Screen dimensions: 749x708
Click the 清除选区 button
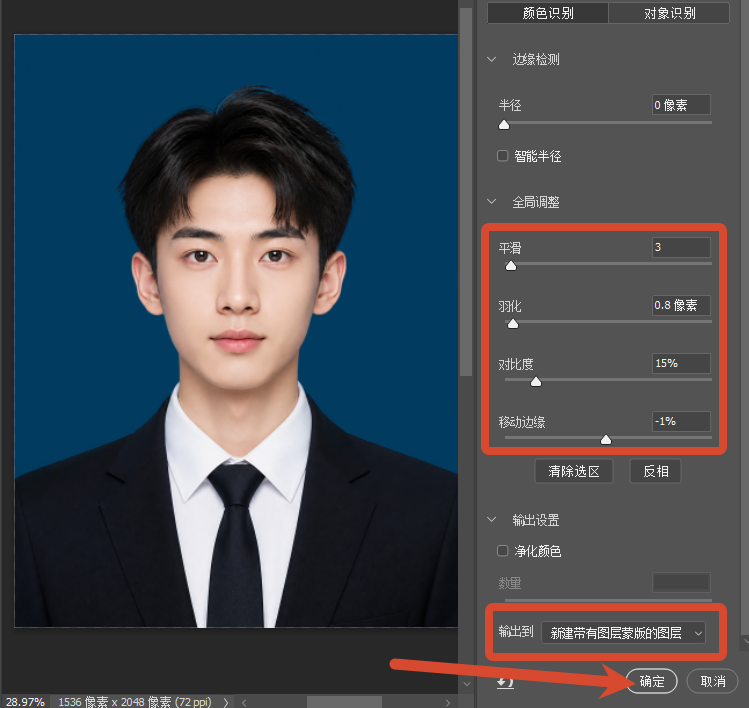[x=574, y=472]
